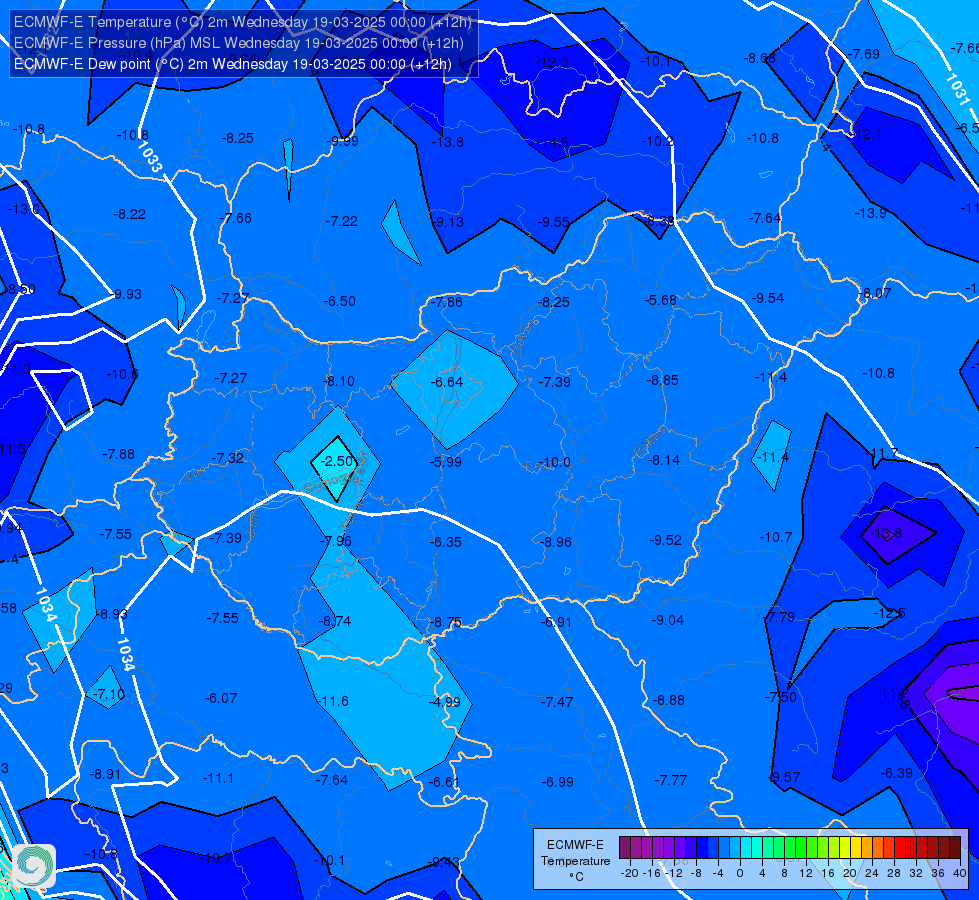Screen dimensions: 979x900
Task: Click the -9.55 temperature value
Action: pos(554,222)
